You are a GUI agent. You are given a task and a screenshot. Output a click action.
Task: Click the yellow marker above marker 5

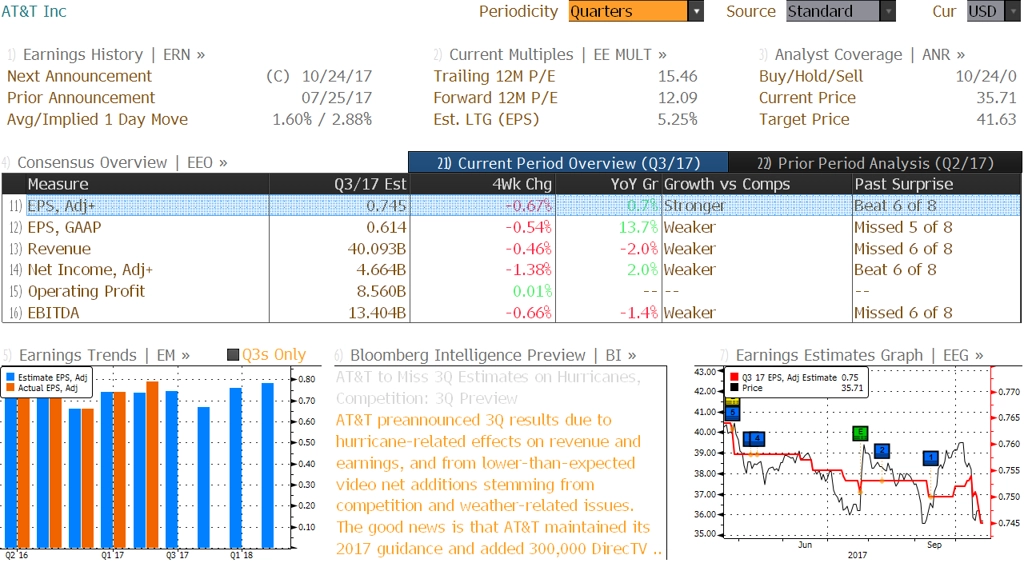(732, 402)
